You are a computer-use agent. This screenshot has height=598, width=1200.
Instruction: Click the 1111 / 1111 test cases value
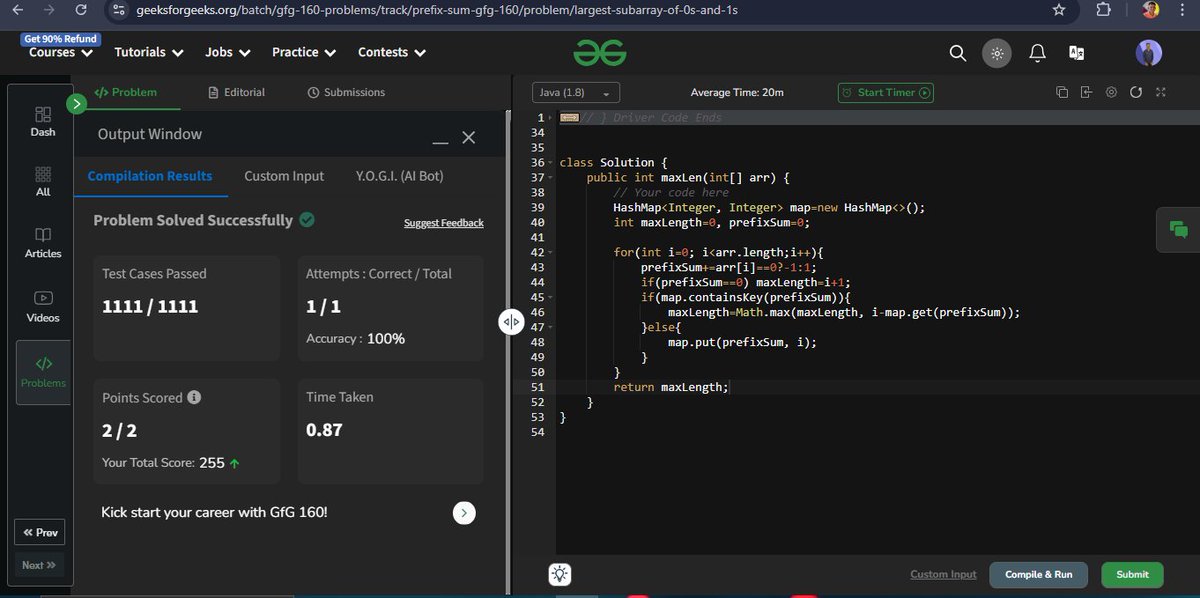(x=150, y=307)
